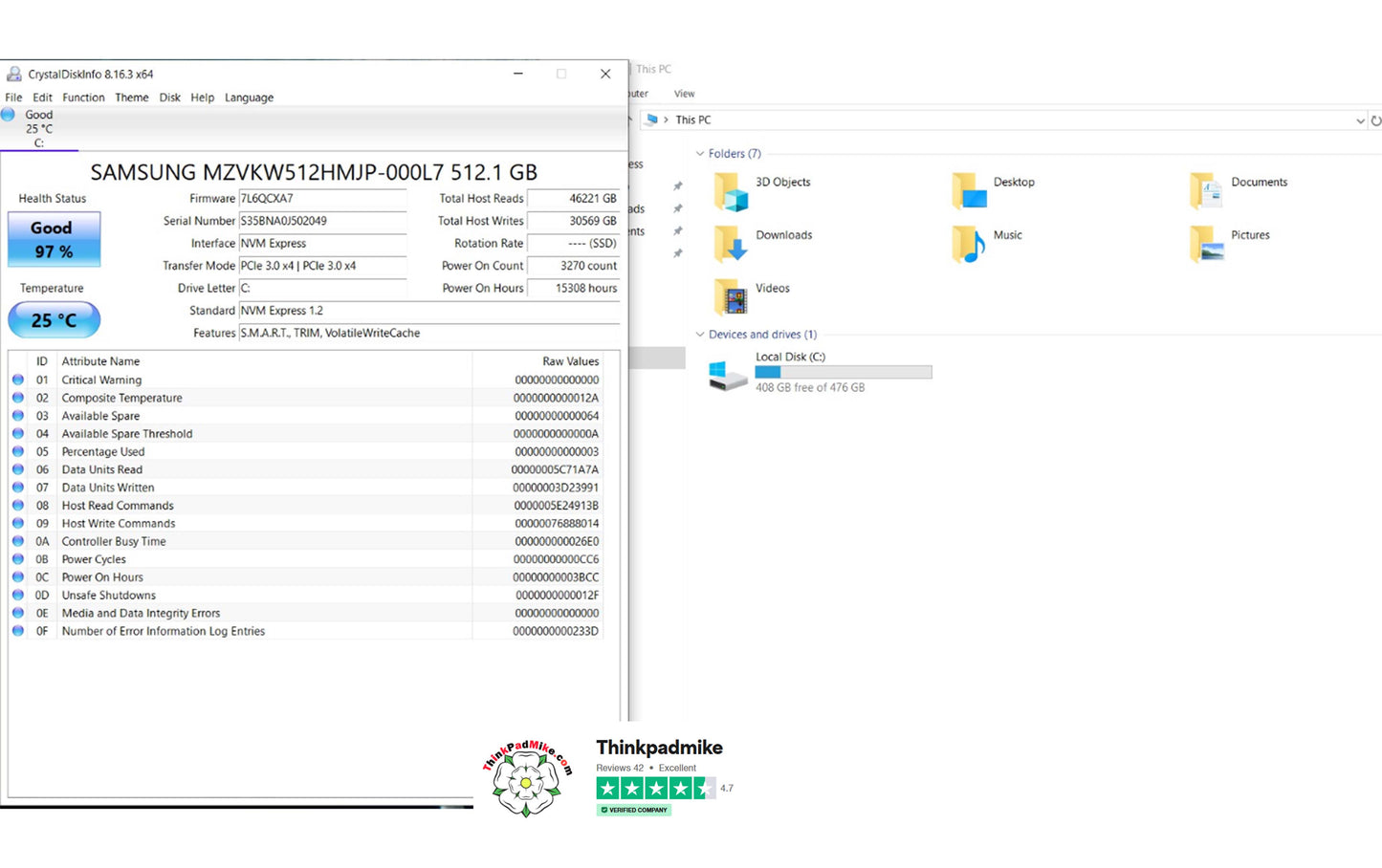This screenshot has width=1382, height=868.
Task: Collapse the Devices and drives (1) group
Action: (x=700, y=335)
